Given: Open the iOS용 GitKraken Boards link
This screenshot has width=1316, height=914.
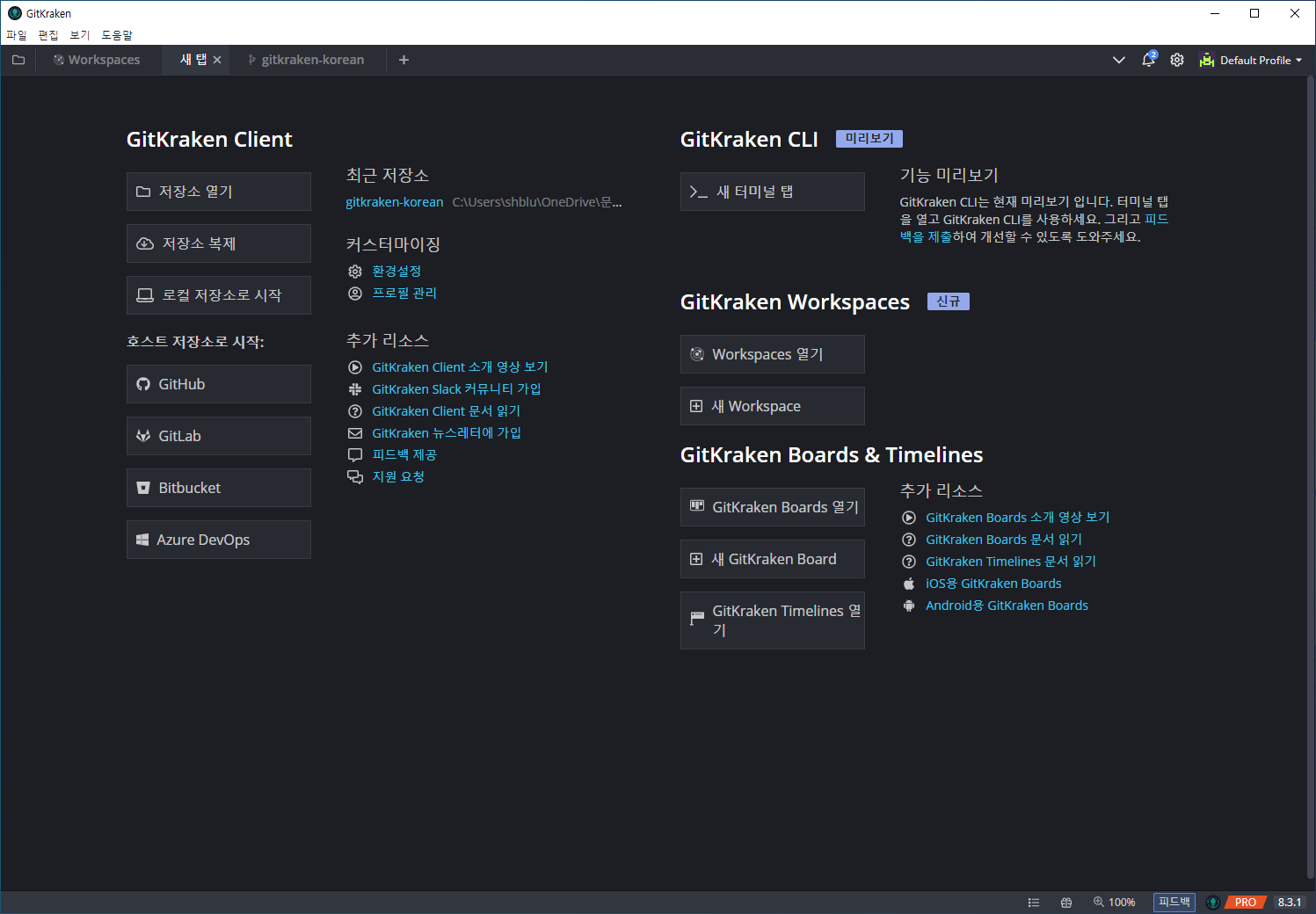Looking at the screenshot, I should [x=993, y=584].
